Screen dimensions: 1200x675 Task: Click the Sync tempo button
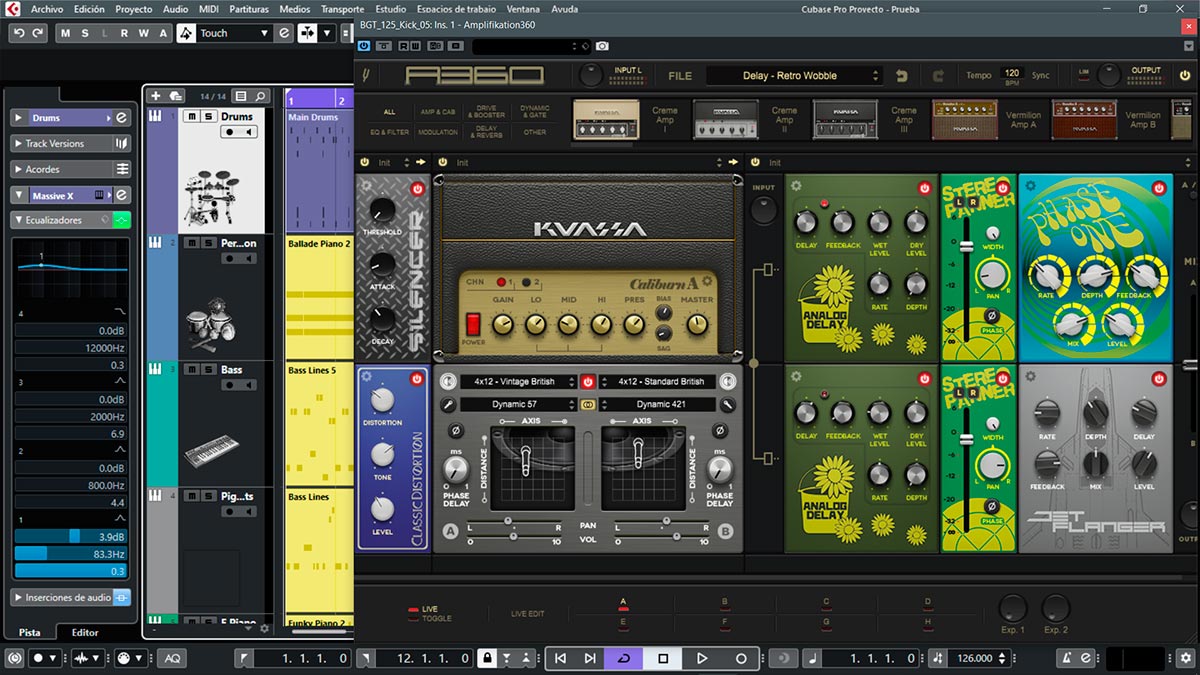click(1041, 75)
